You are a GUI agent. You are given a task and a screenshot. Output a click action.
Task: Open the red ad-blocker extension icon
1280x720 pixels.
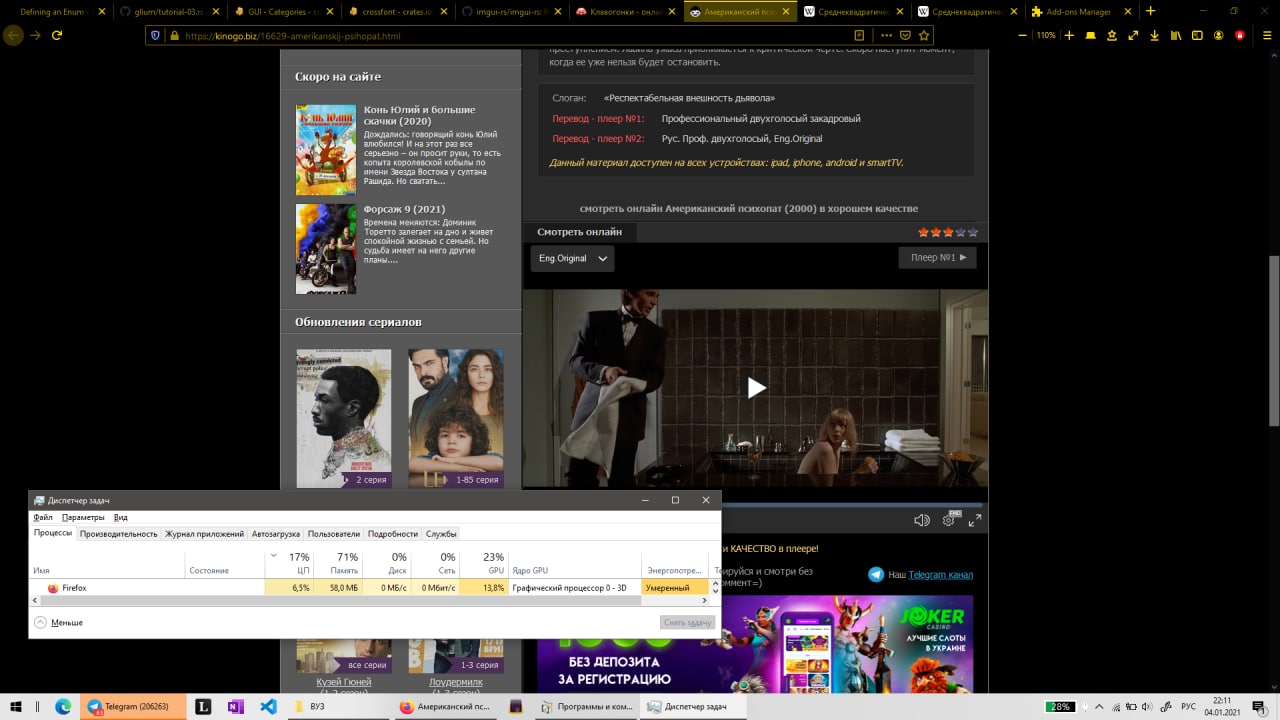[1240, 35]
